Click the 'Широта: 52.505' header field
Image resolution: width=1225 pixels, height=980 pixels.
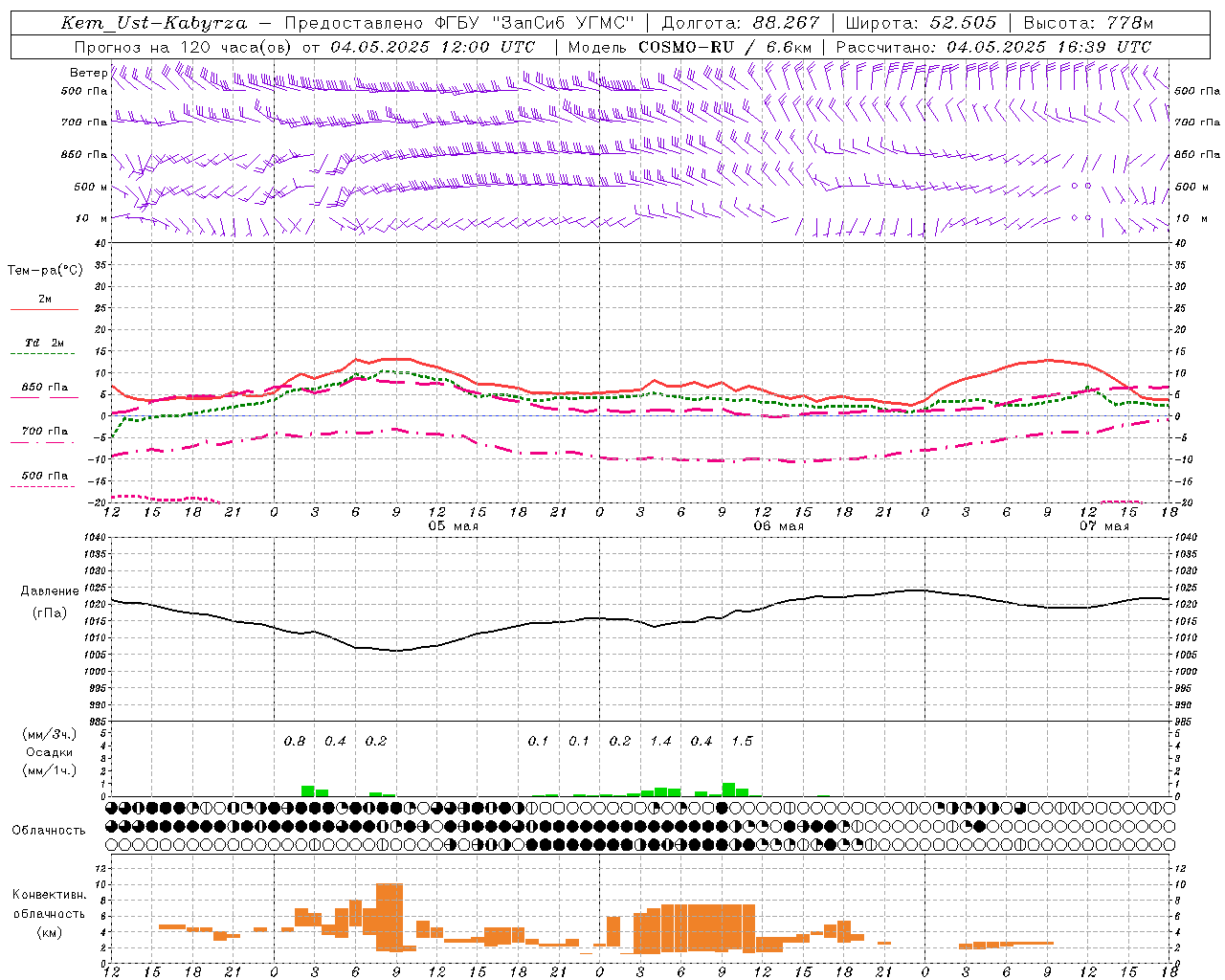point(921,23)
